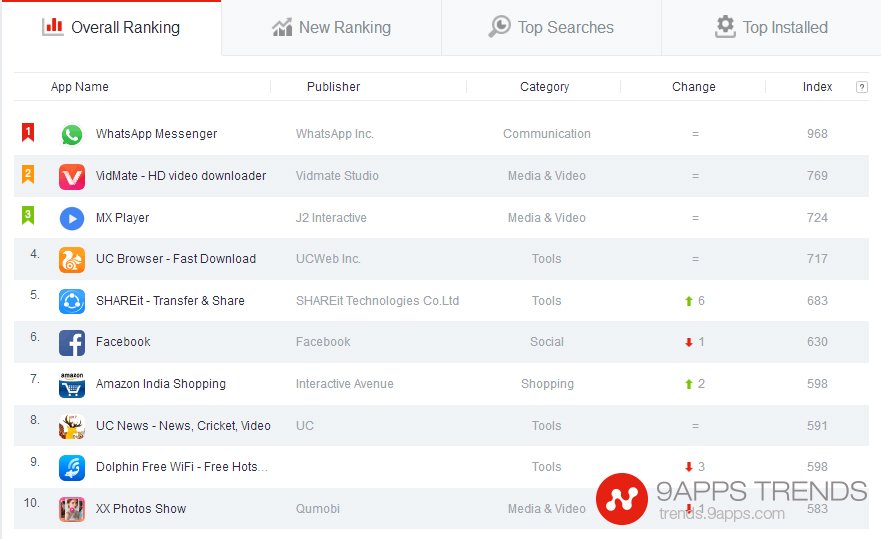Open UC News - News, Cricket, Video link

coord(183,426)
